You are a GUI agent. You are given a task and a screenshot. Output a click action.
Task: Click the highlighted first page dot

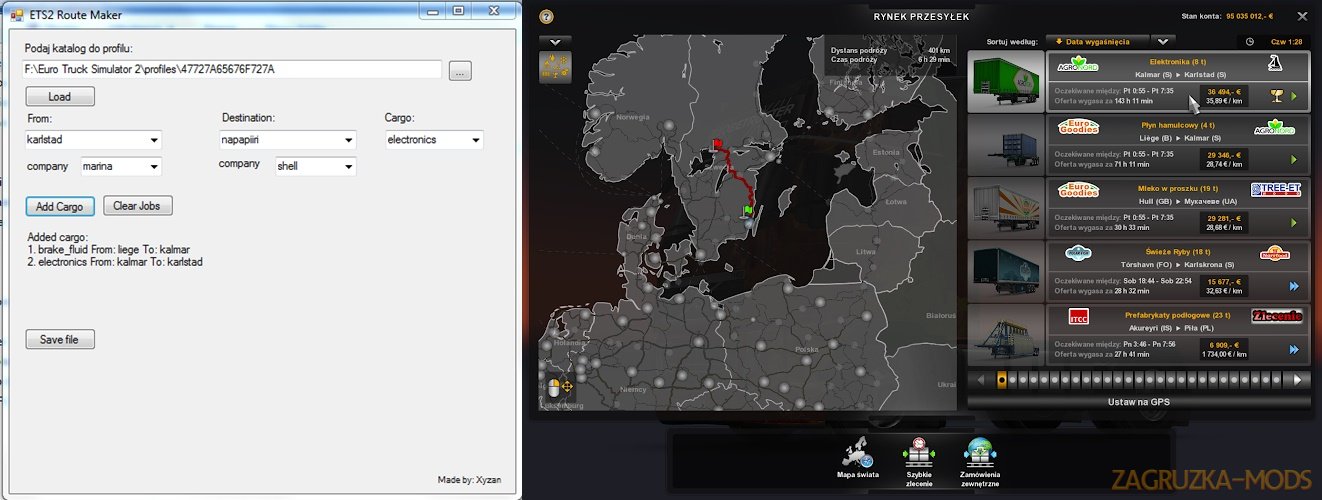[x=1001, y=380]
